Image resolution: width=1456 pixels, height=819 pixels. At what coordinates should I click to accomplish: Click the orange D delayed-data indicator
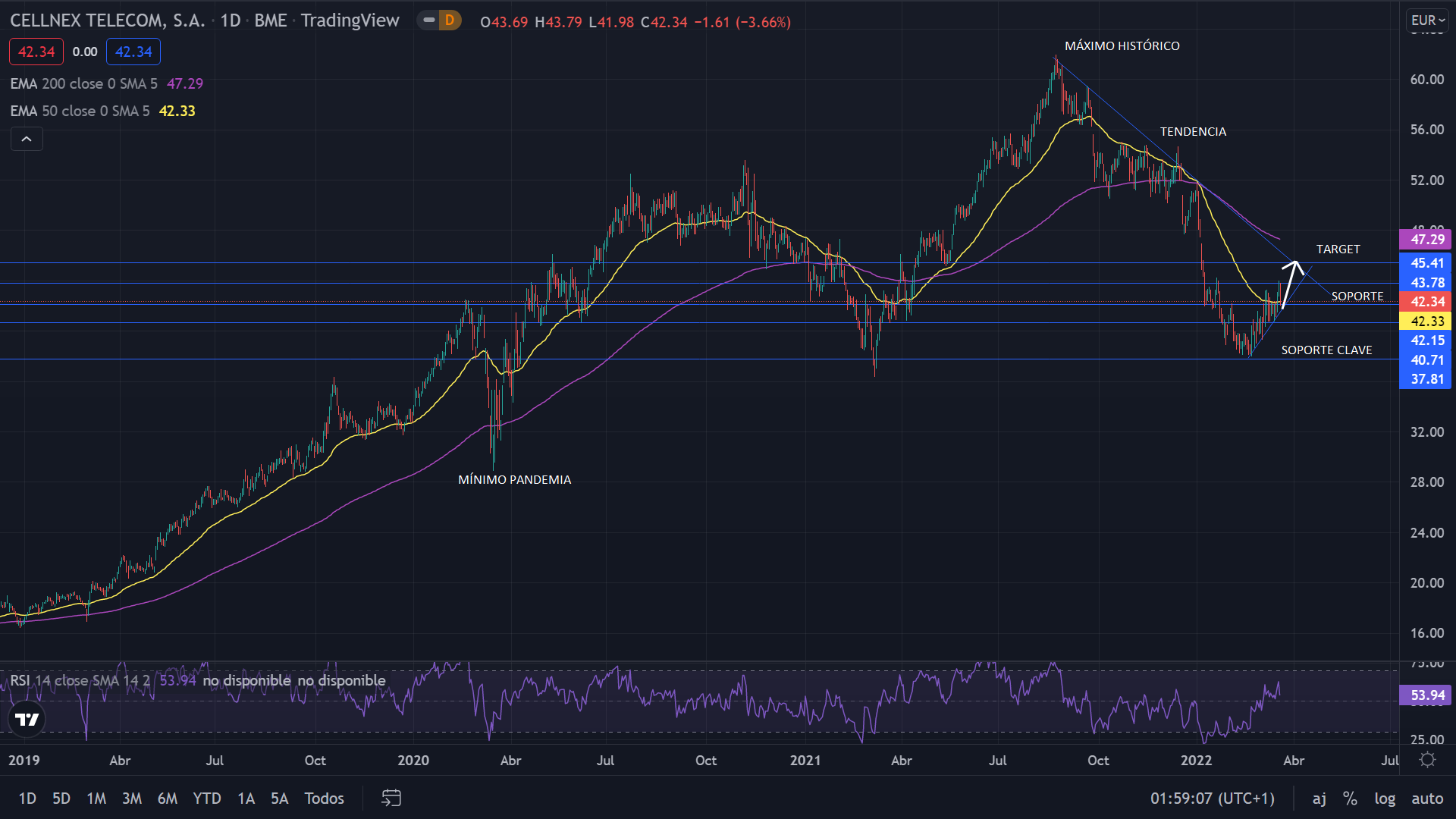tap(450, 20)
